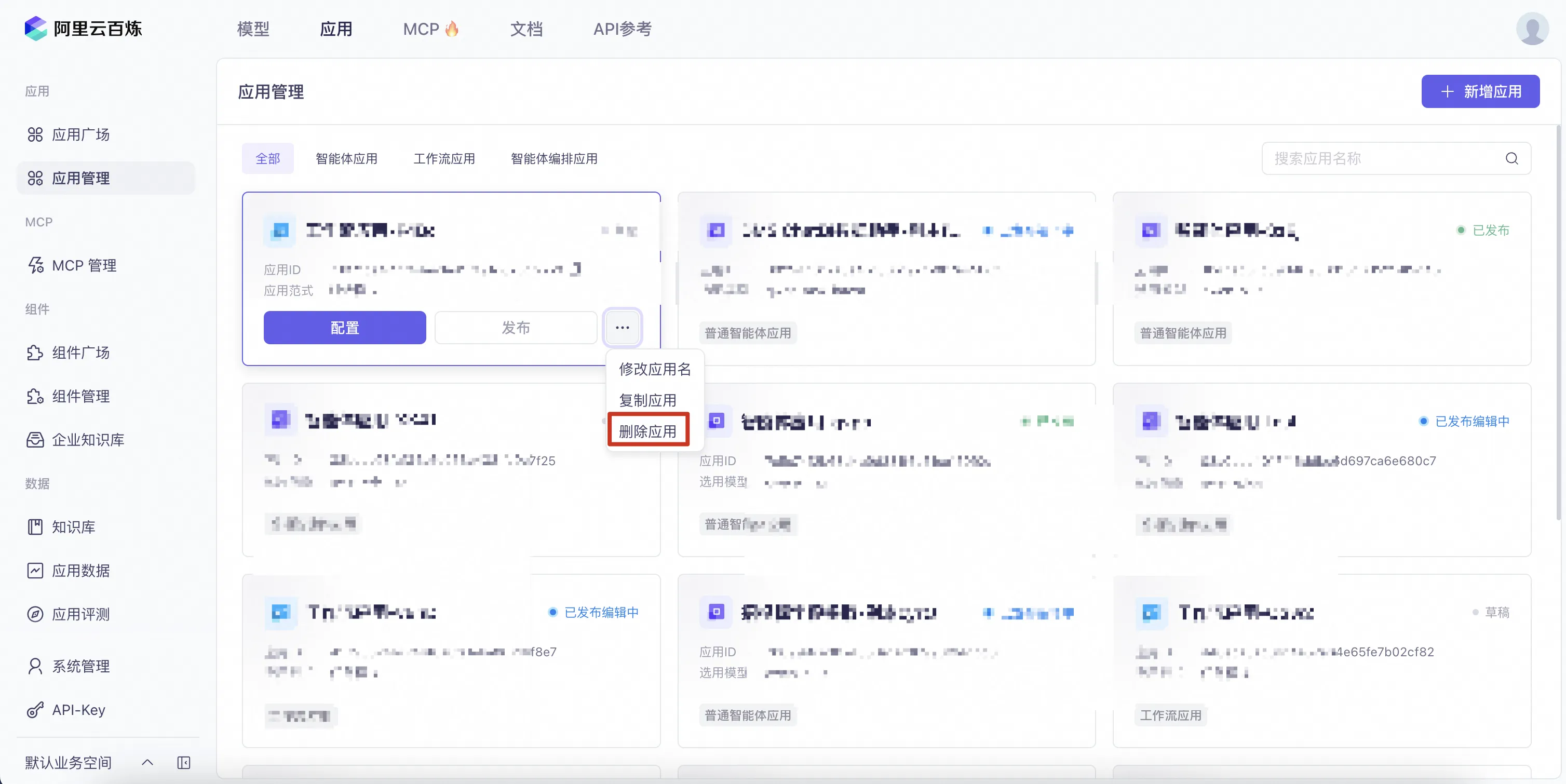Click the 知识库 book icon

pyautogui.click(x=35, y=527)
